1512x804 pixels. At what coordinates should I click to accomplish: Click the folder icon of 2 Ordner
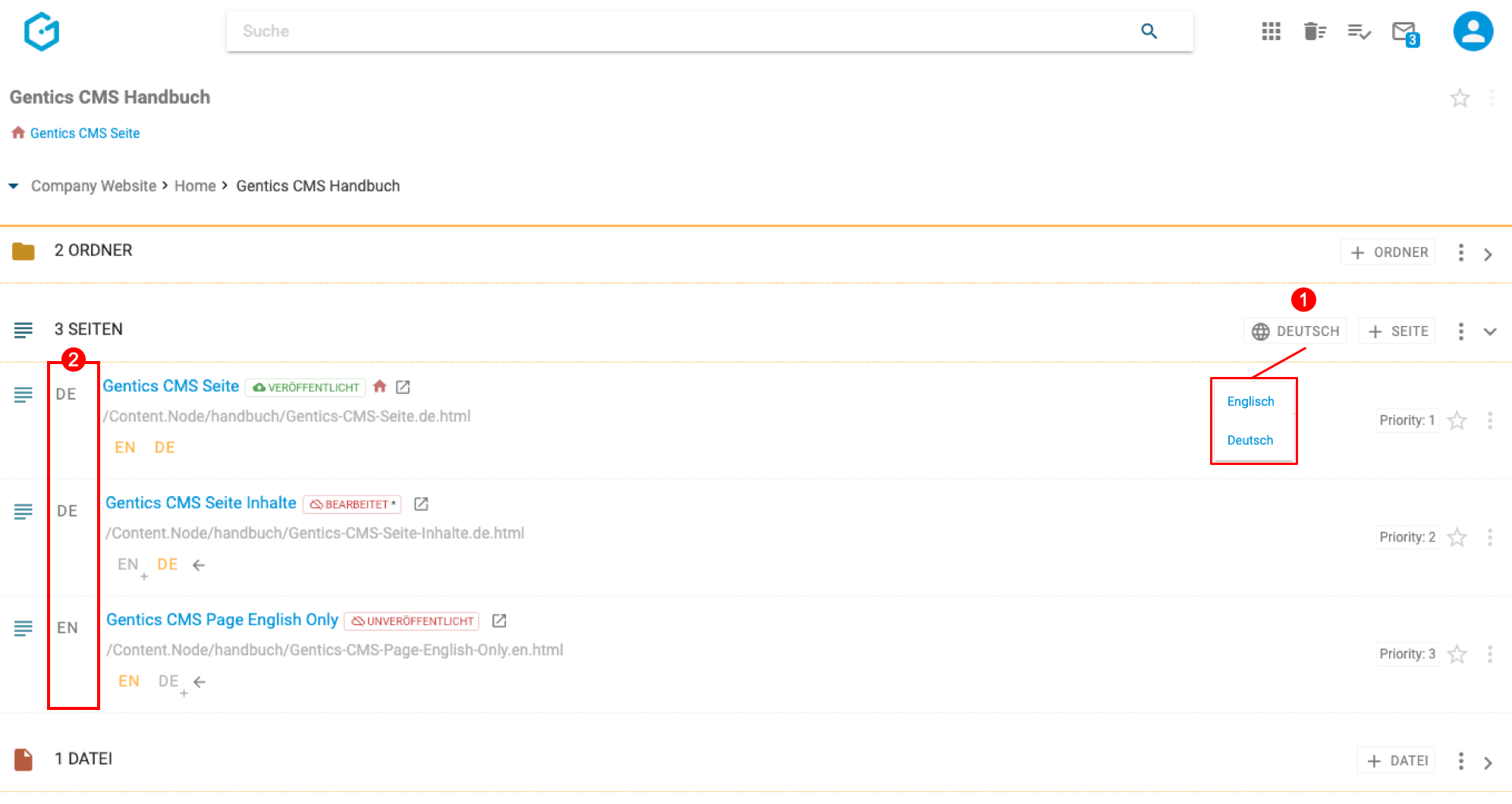pos(24,251)
